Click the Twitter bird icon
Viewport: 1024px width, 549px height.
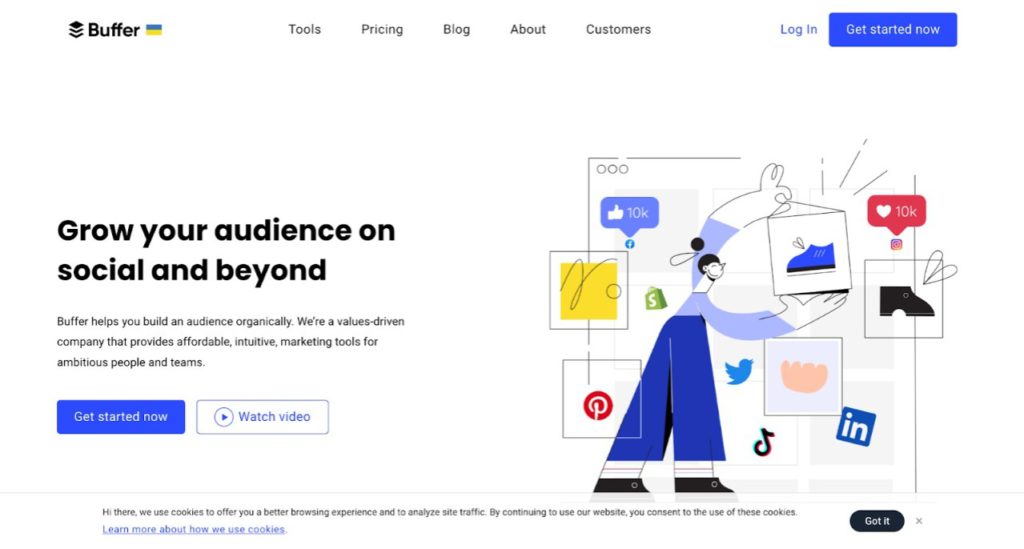click(x=739, y=372)
